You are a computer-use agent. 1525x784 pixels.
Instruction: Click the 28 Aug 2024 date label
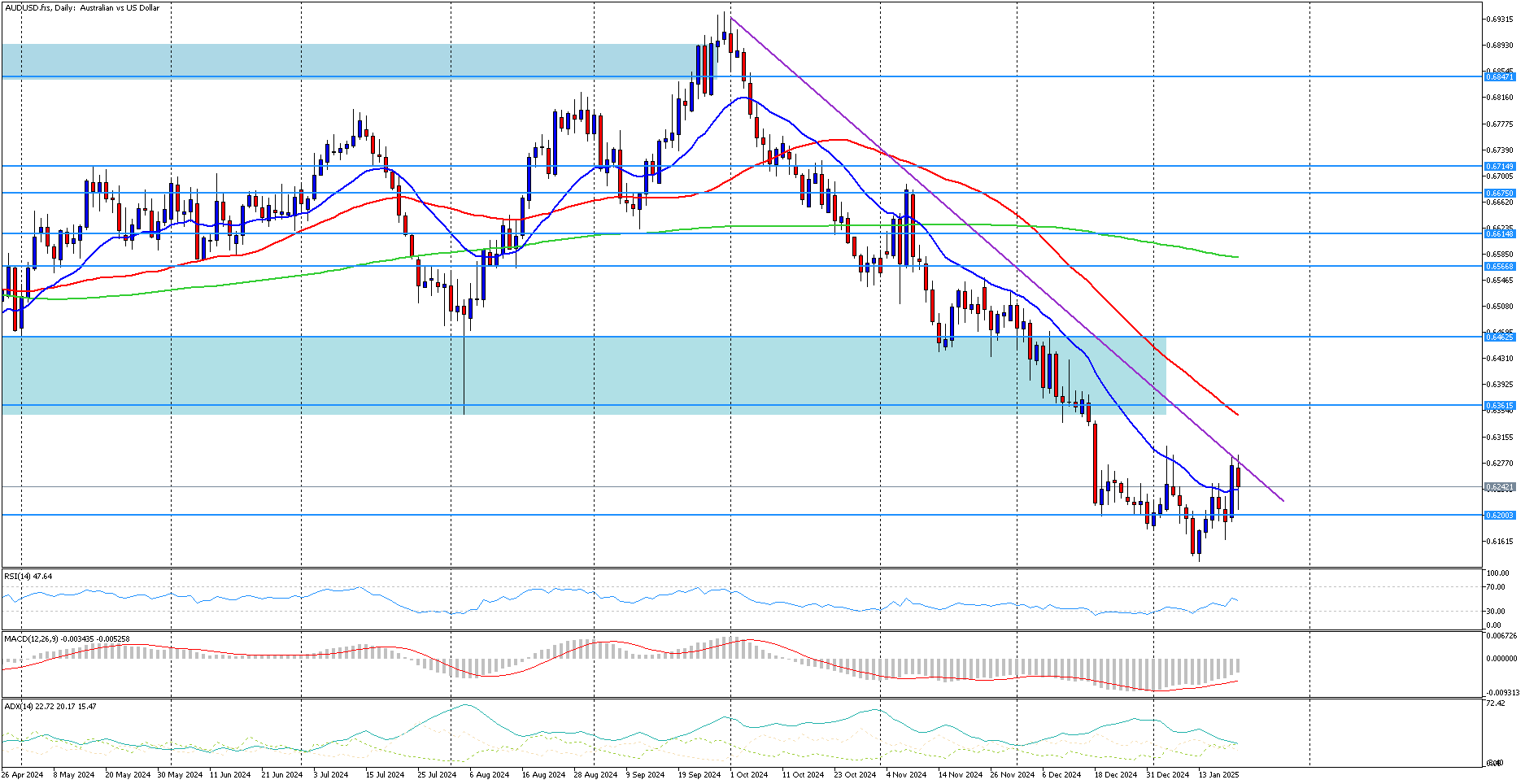595,774
